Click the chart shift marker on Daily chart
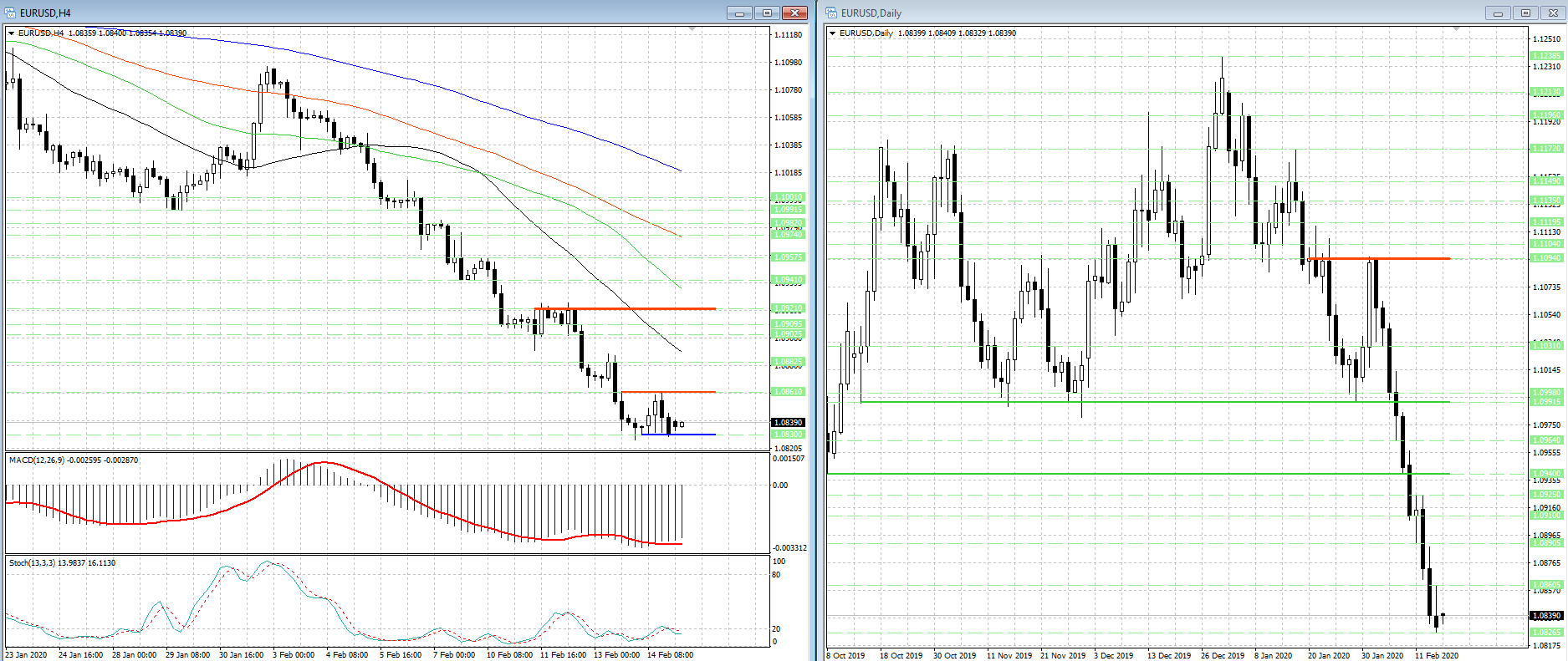The width and height of the screenshot is (1568, 661). point(1456,29)
